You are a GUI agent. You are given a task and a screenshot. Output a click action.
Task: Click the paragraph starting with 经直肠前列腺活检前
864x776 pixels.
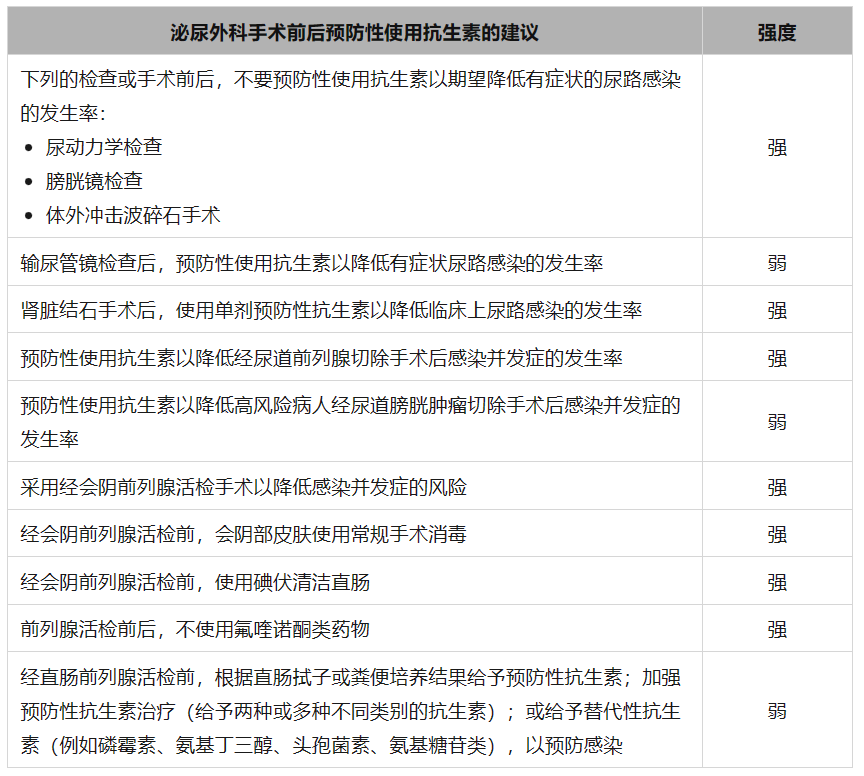pyautogui.click(x=350, y=711)
